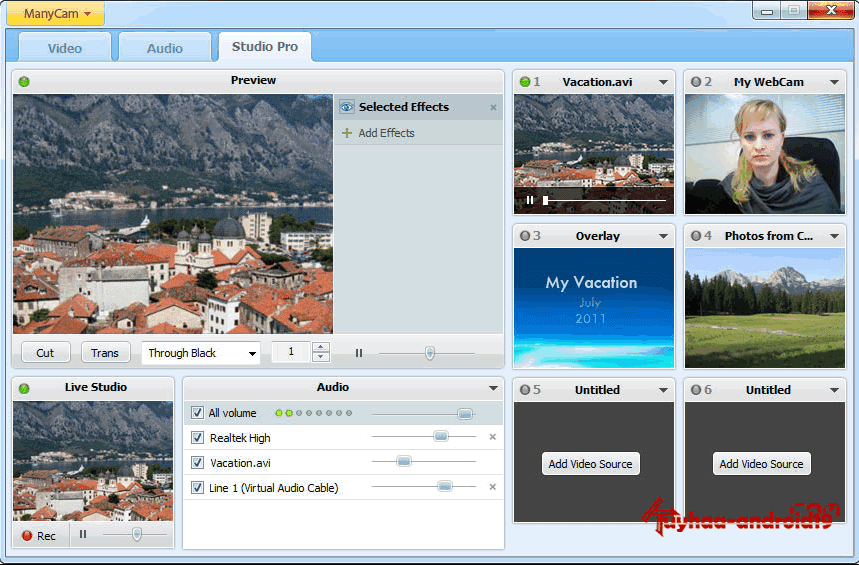Open source 5 Untitled dropdown

pos(663,390)
